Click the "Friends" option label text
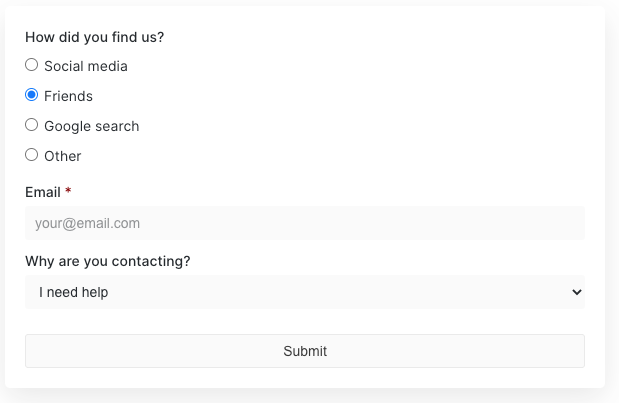 tap(68, 96)
